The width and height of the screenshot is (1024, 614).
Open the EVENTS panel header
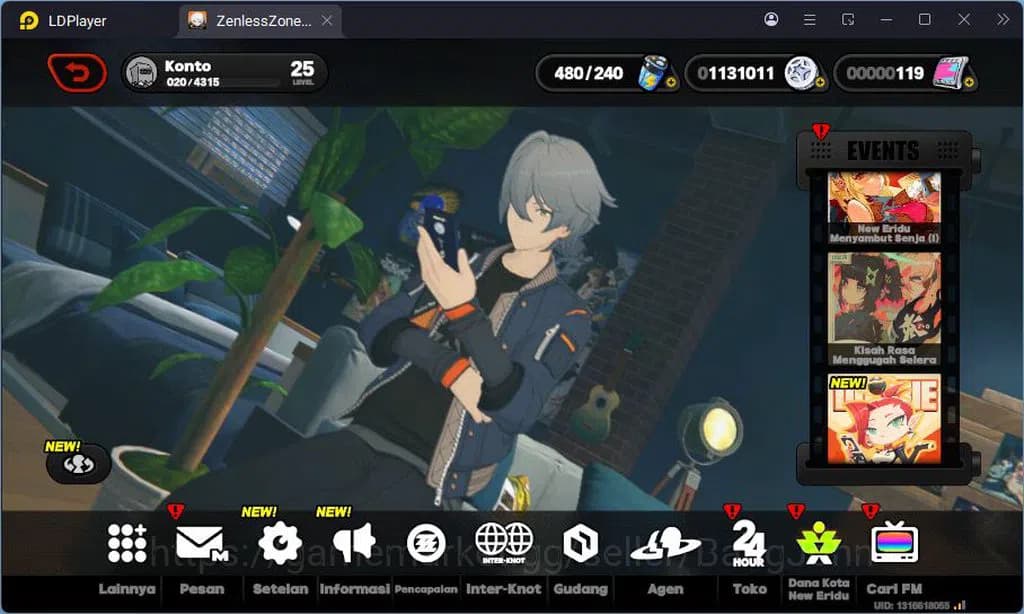click(x=884, y=151)
